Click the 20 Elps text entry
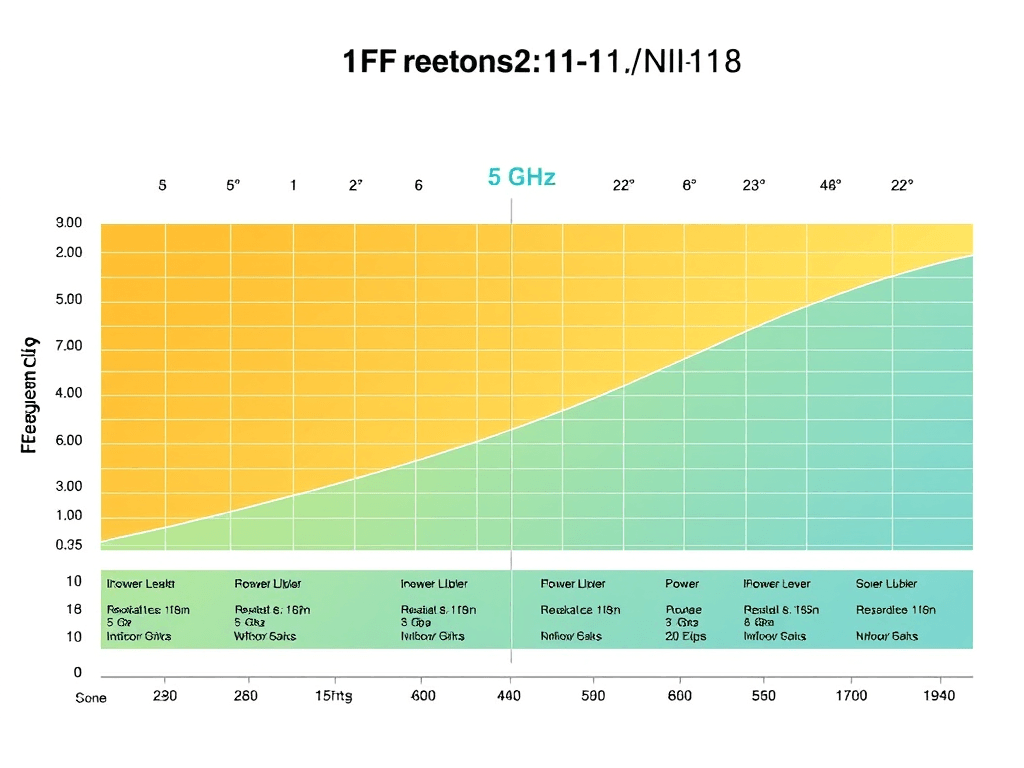Viewport: 1024px width, 768px height. tap(686, 635)
